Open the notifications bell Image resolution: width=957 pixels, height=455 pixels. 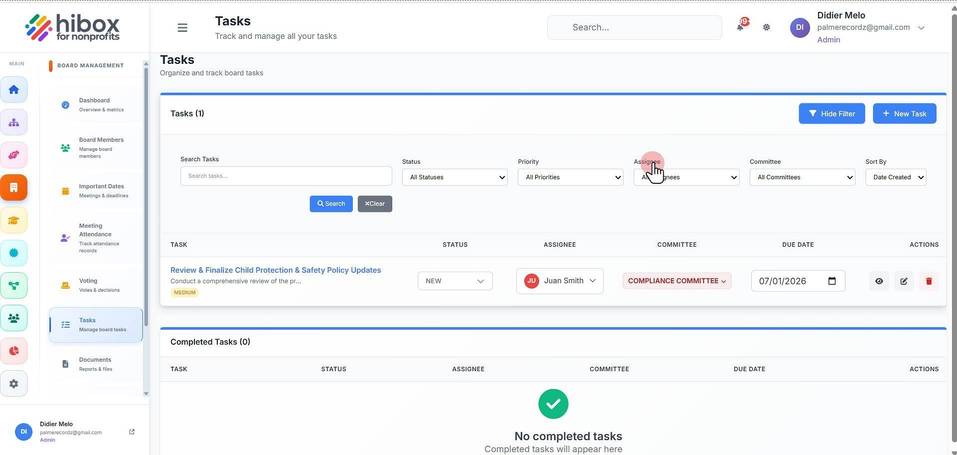tap(741, 26)
